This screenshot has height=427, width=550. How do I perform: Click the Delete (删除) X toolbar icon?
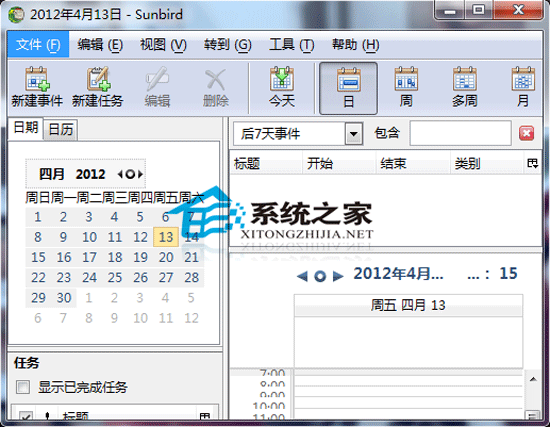[215, 79]
